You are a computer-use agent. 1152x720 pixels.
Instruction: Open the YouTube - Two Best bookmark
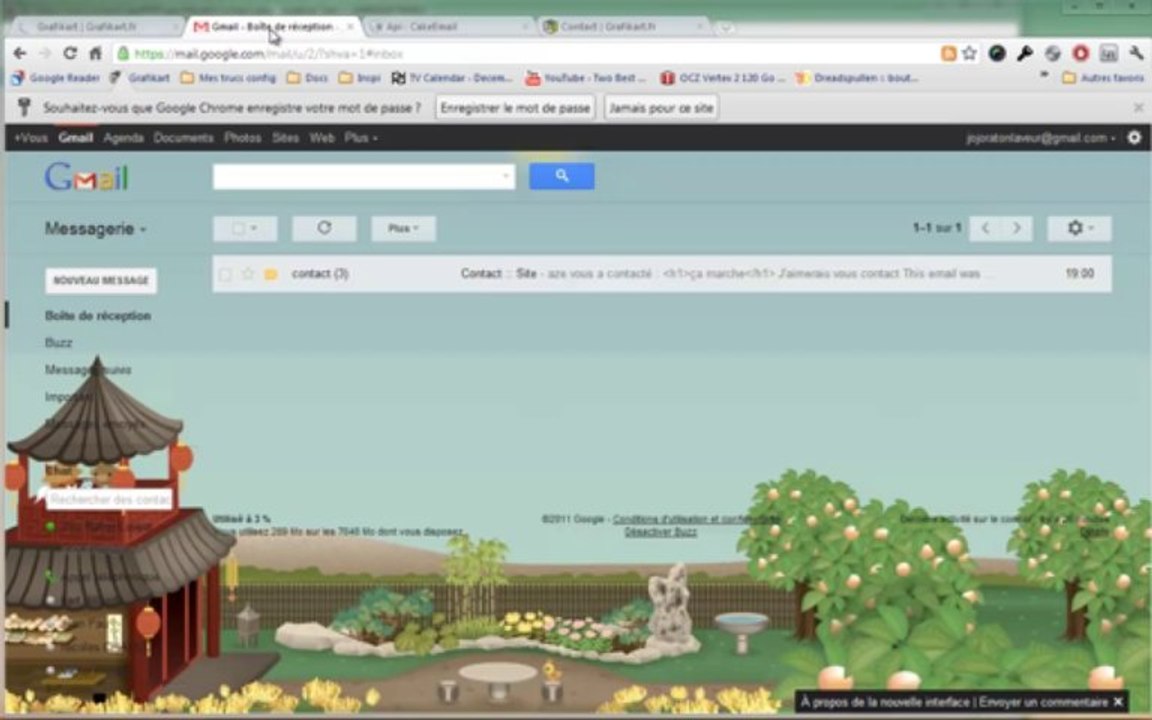[x=586, y=77]
